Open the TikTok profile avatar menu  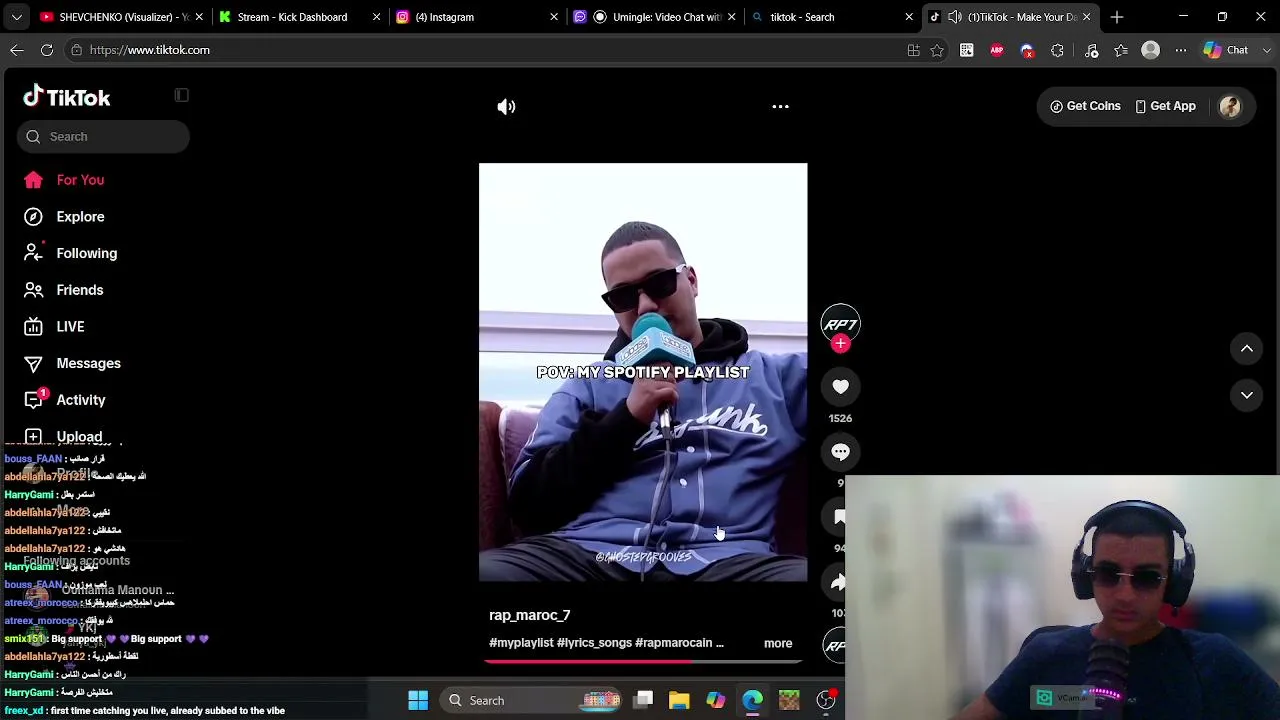(x=1230, y=106)
